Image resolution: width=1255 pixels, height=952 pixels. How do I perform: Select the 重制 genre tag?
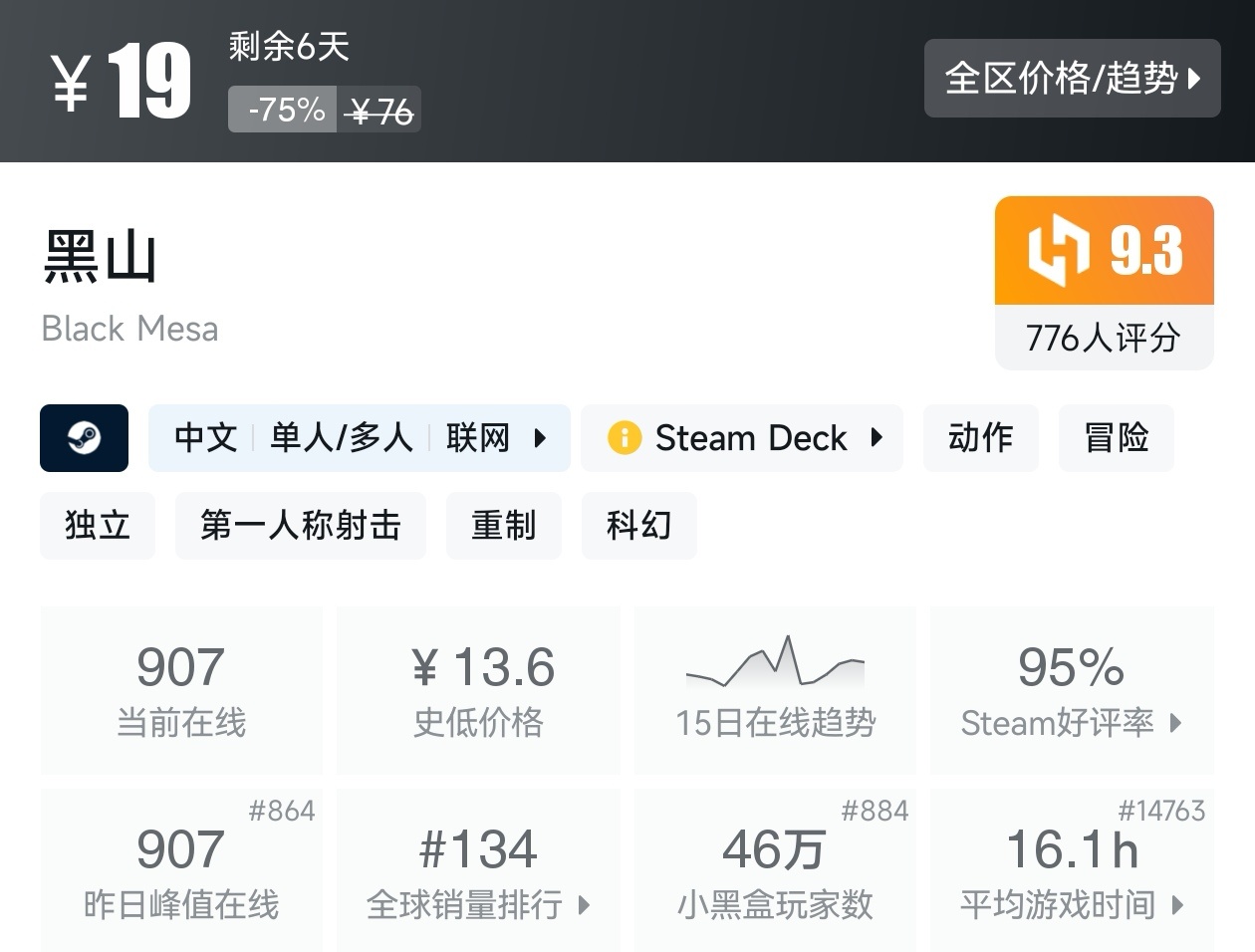tap(504, 525)
